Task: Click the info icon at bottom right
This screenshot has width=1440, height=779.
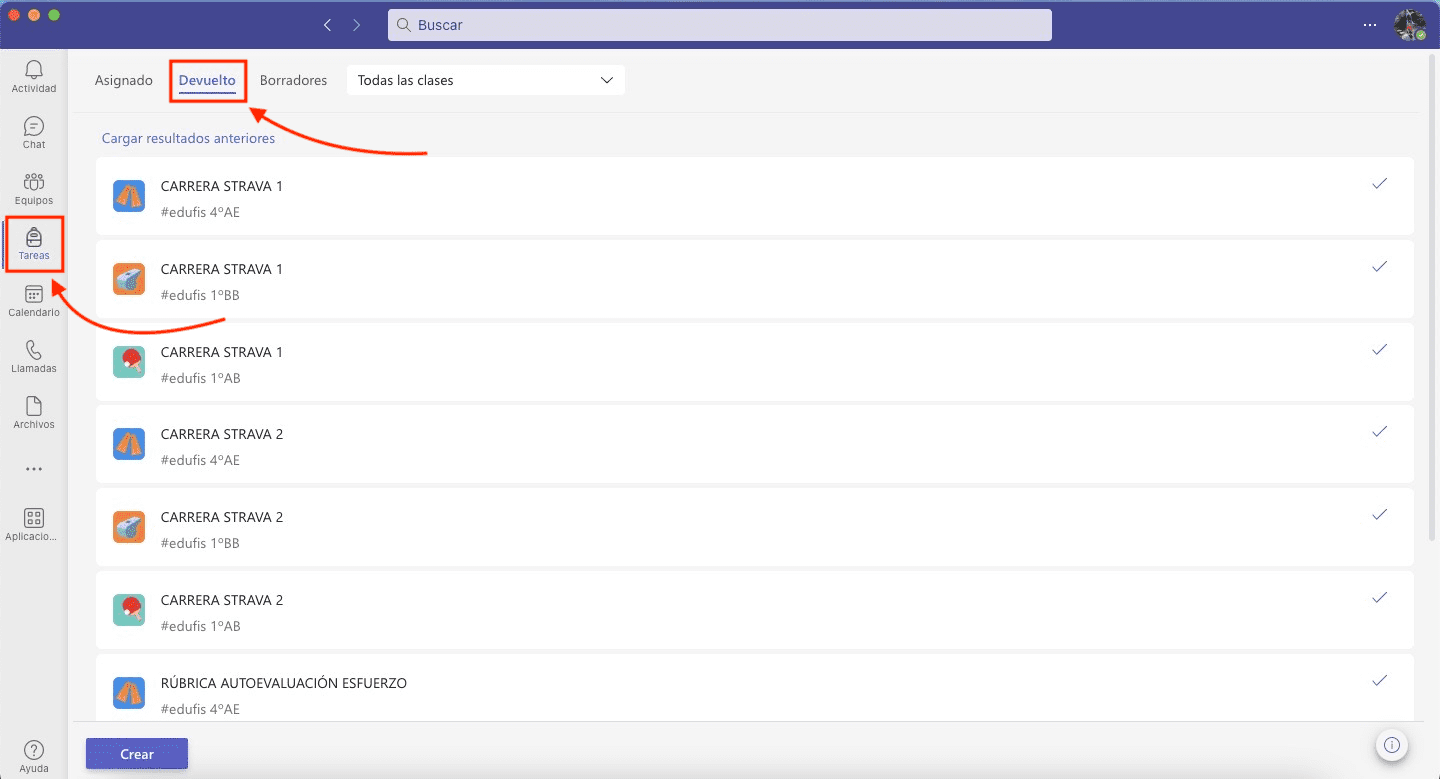Action: click(1391, 745)
